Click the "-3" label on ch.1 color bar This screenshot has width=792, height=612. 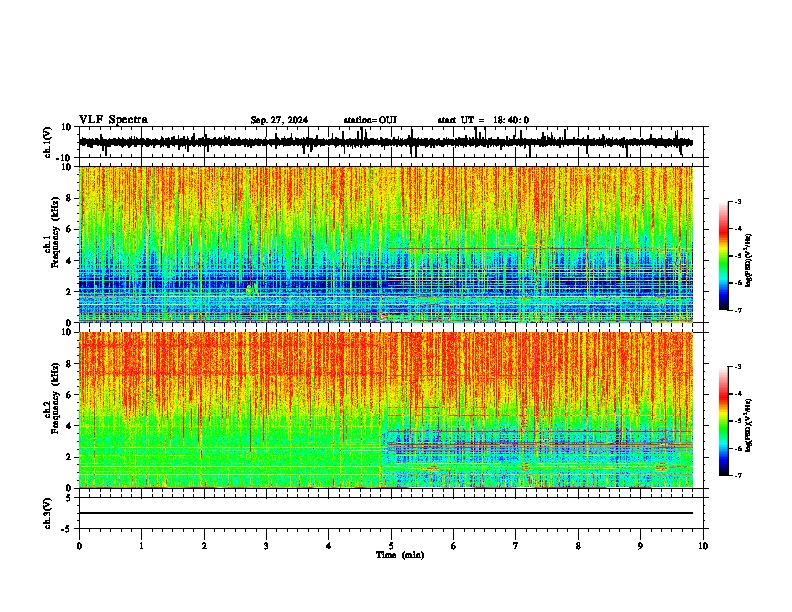738,202
